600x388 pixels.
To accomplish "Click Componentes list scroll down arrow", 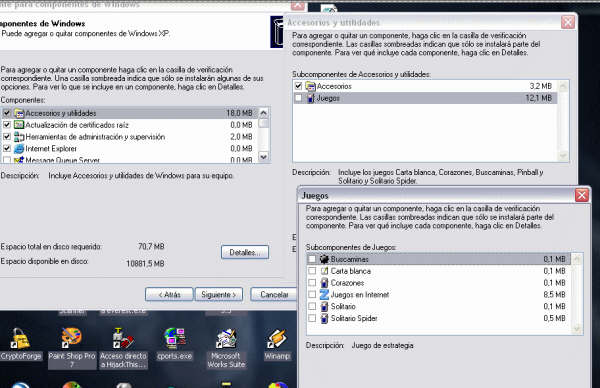I will click(263, 157).
